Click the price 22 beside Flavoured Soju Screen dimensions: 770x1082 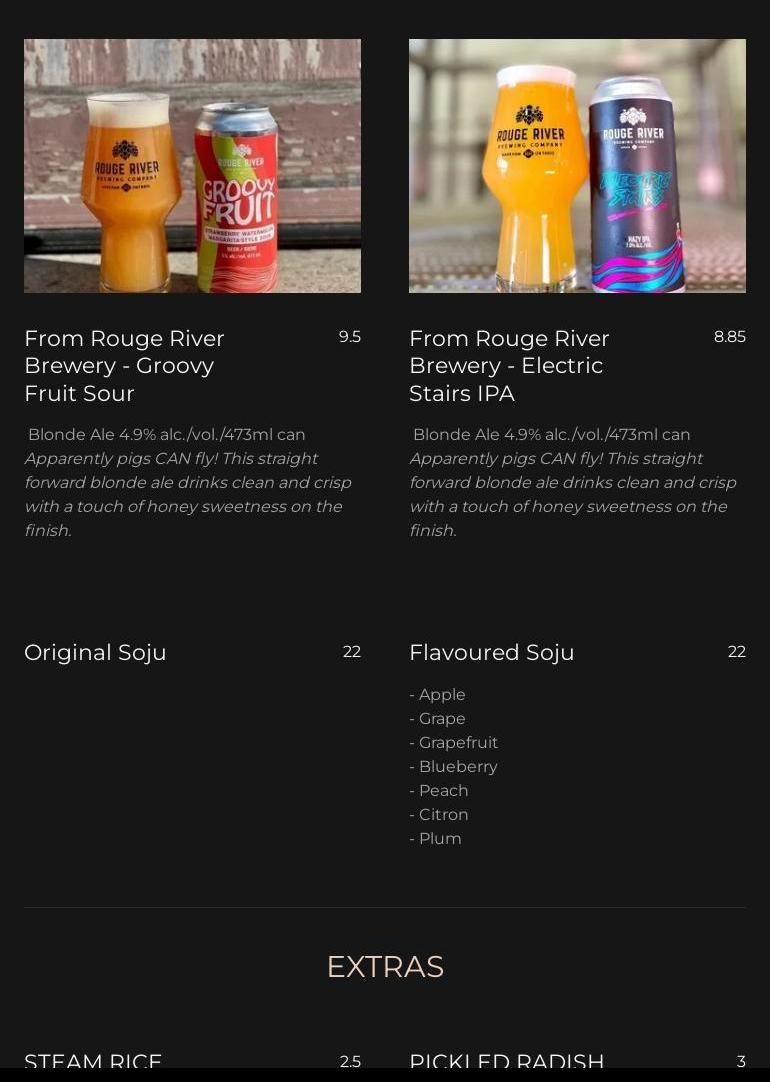pyautogui.click(x=736, y=652)
